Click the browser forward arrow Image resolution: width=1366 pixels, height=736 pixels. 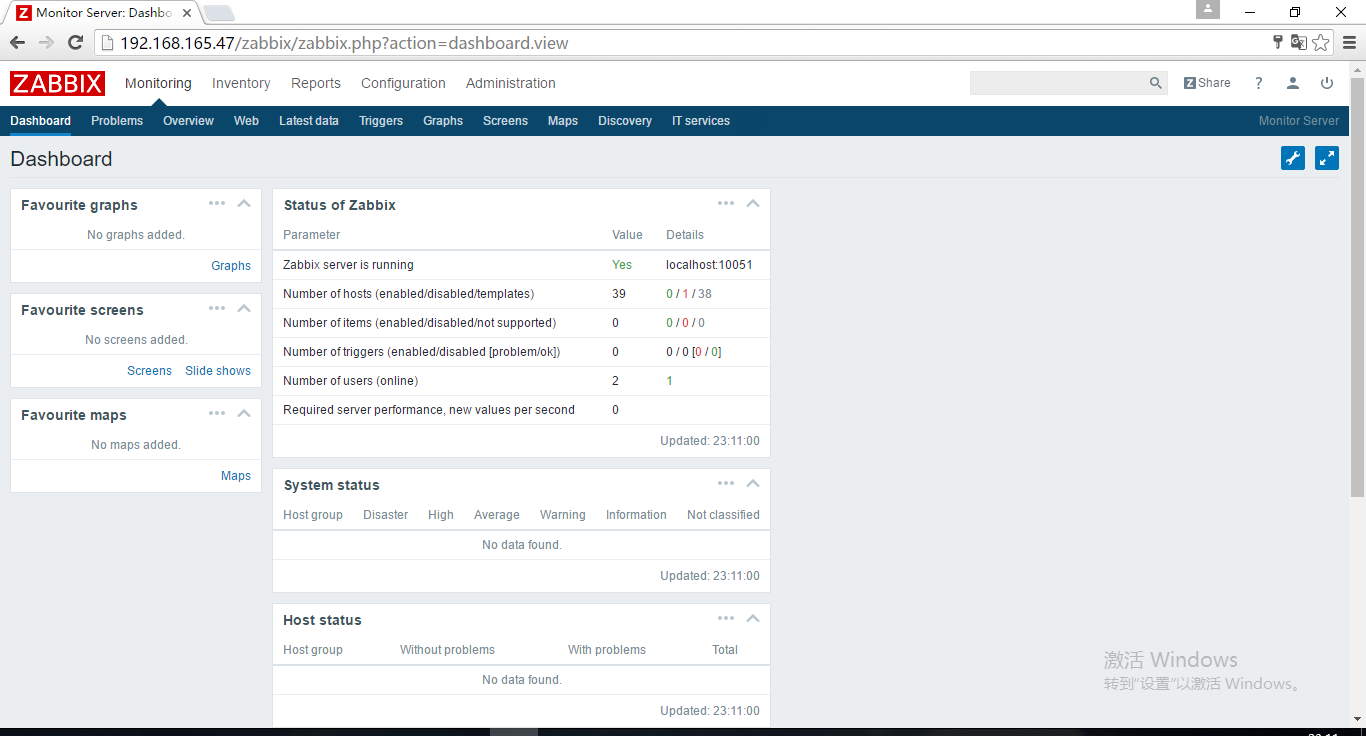[46, 43]
